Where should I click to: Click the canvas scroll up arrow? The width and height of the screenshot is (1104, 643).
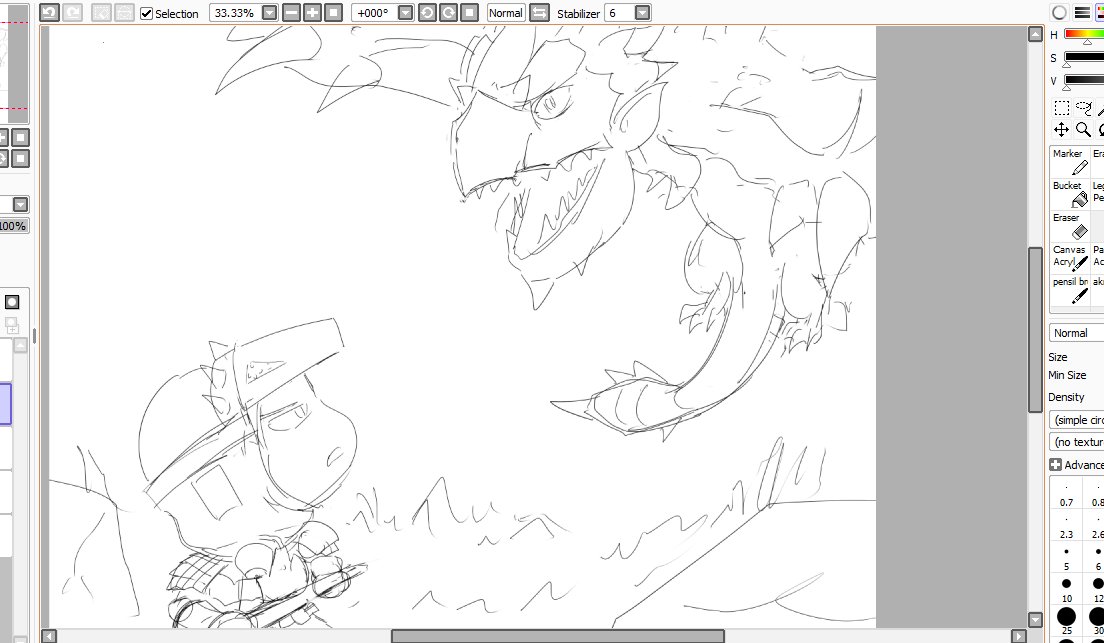coord(1035,35)
